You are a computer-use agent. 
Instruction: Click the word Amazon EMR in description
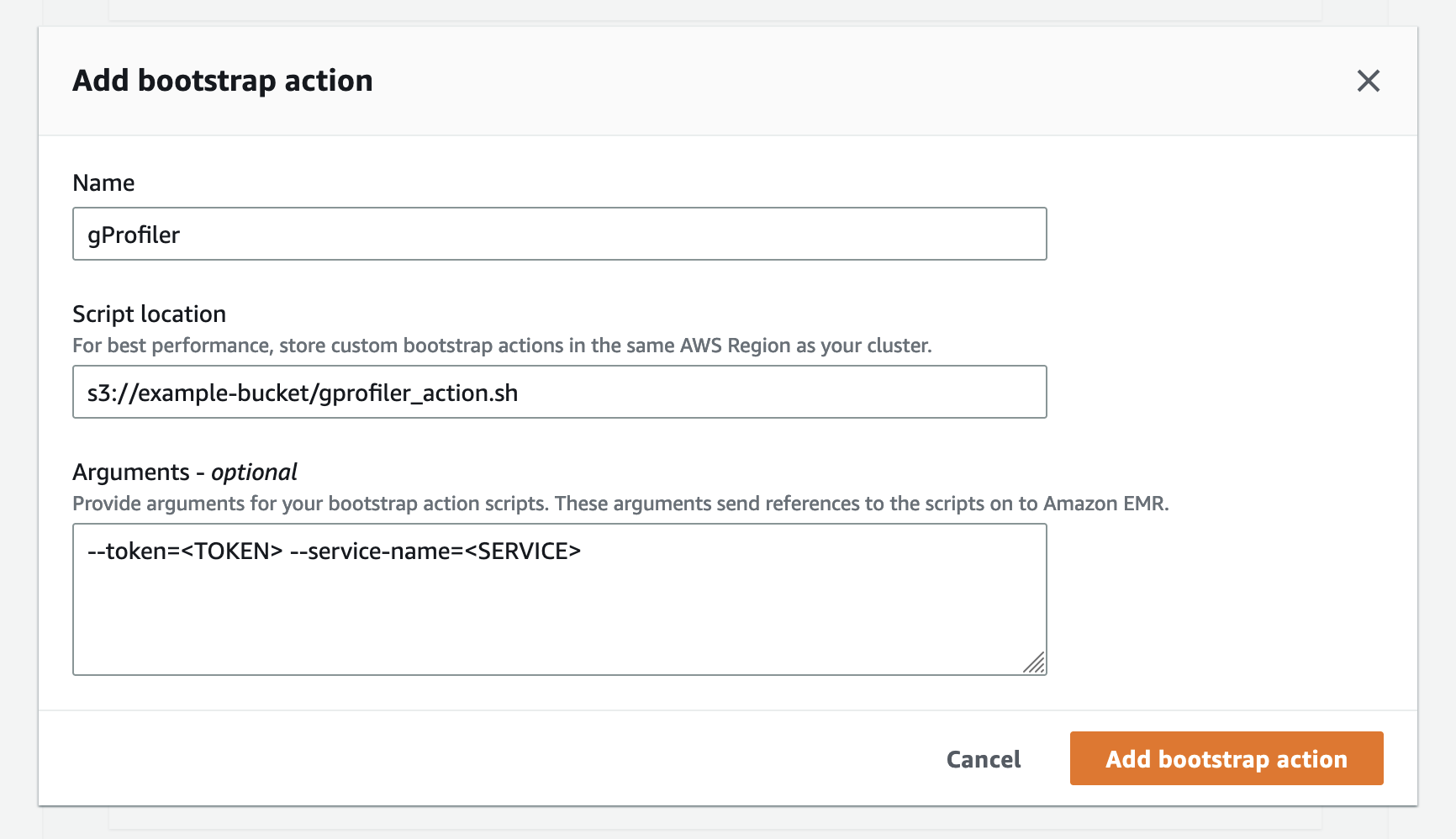click(1104, 504)
